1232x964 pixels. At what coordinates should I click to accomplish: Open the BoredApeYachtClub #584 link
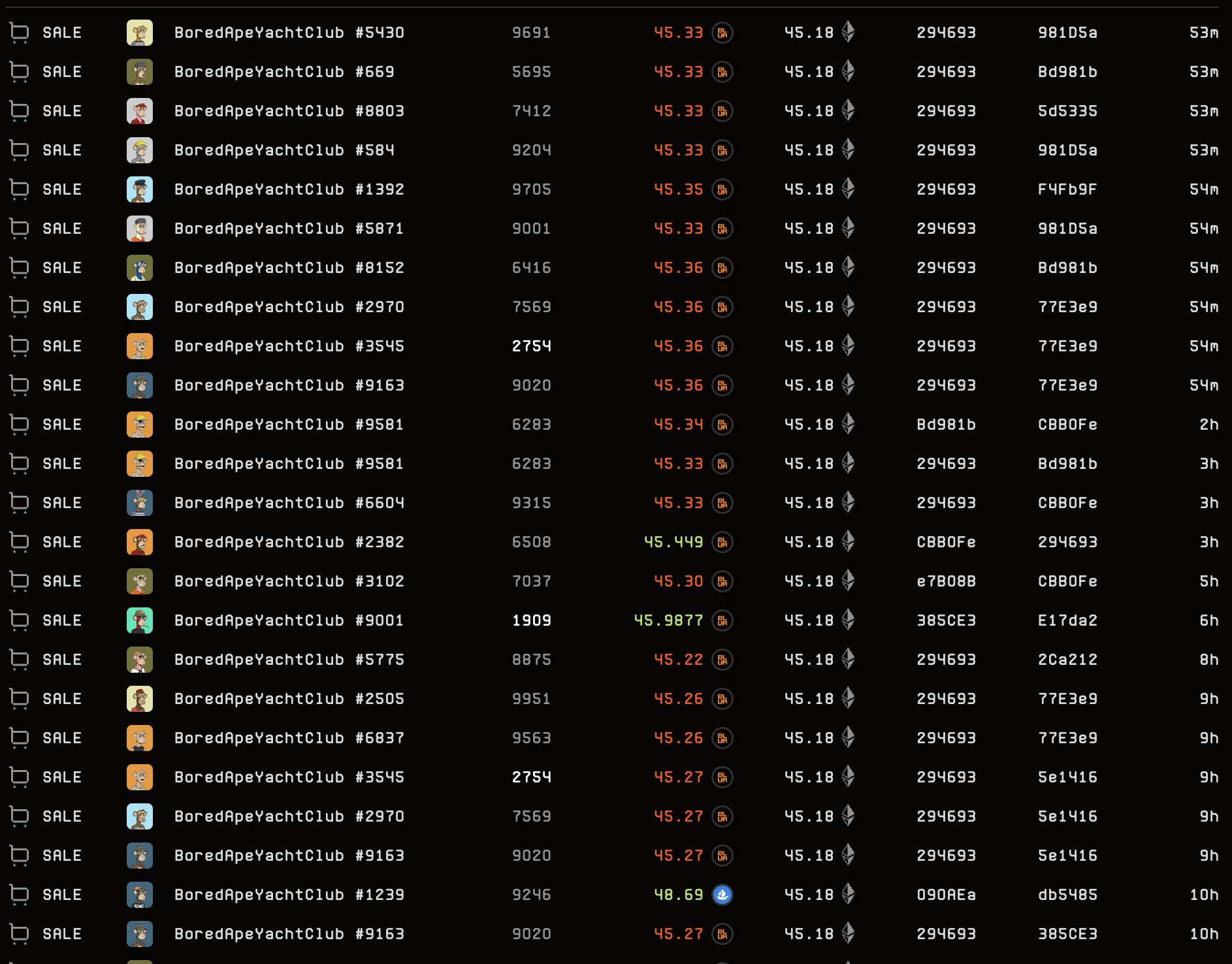tap(284, 150)
